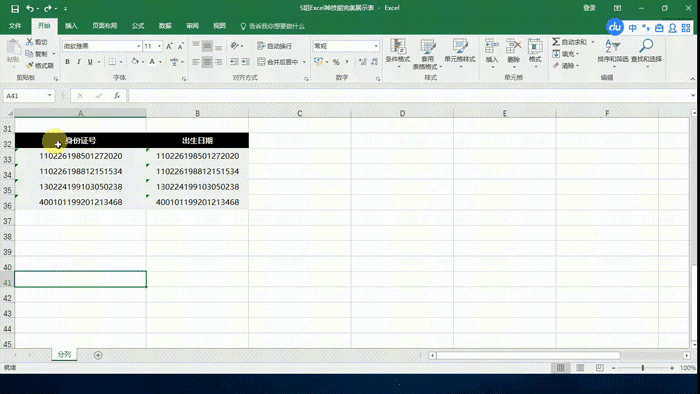Screen dimensions: 700x394
Task: Apply the fill color bucket
Action: (x=135, y=62)
